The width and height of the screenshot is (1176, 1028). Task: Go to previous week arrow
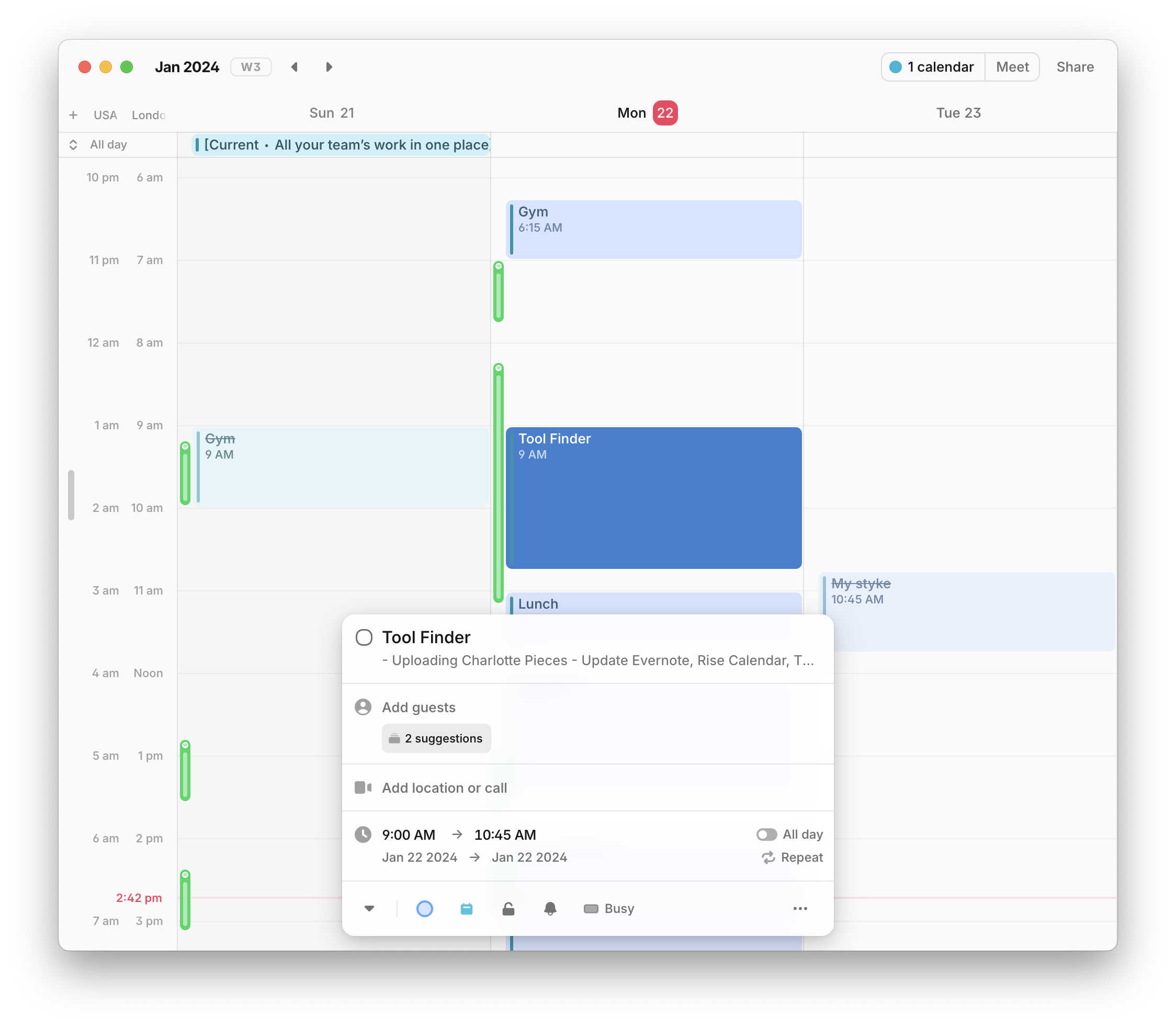tap(295, 67)
